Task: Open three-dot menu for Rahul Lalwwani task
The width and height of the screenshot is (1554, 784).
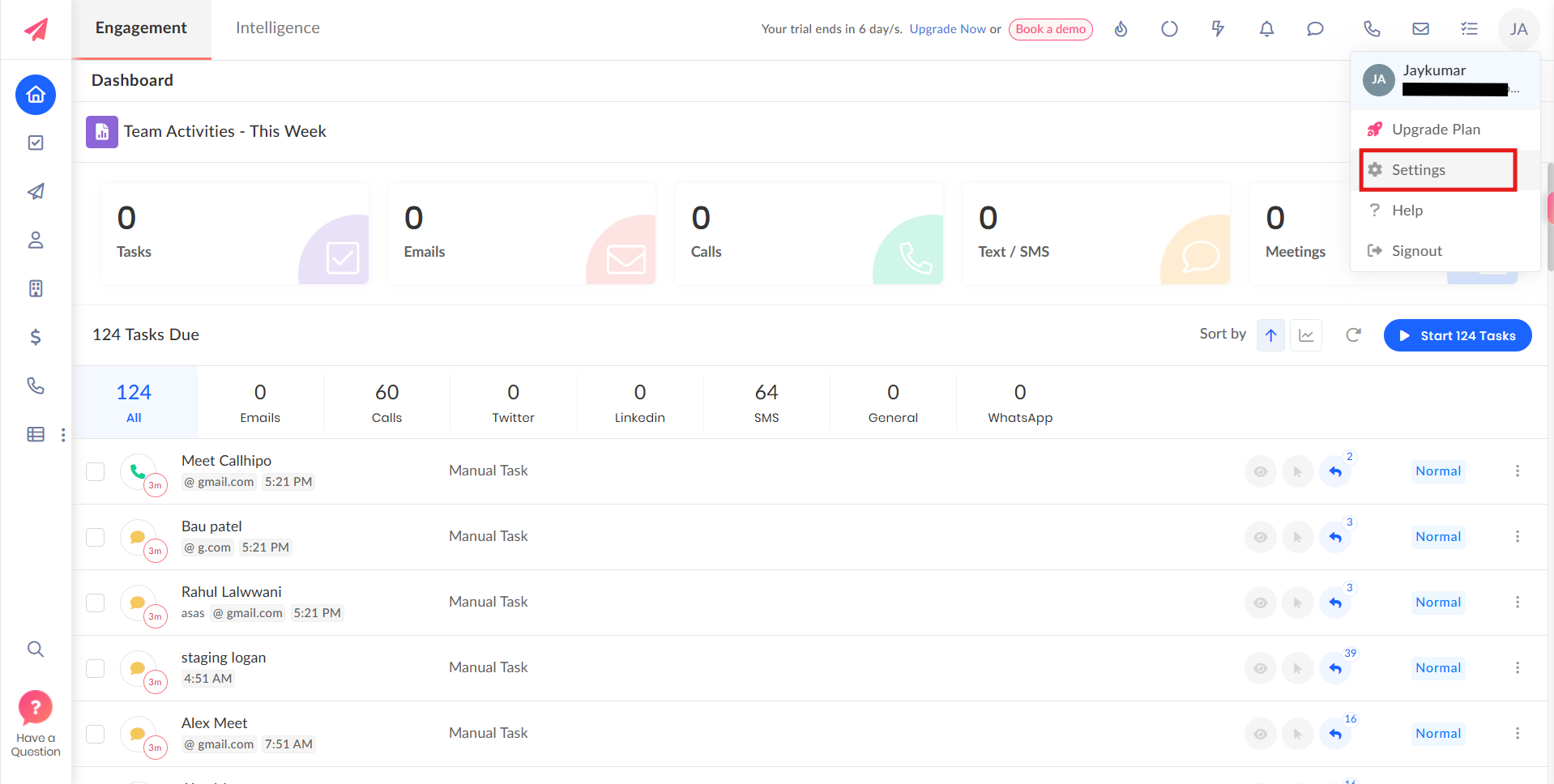Action: point(1518,602)
